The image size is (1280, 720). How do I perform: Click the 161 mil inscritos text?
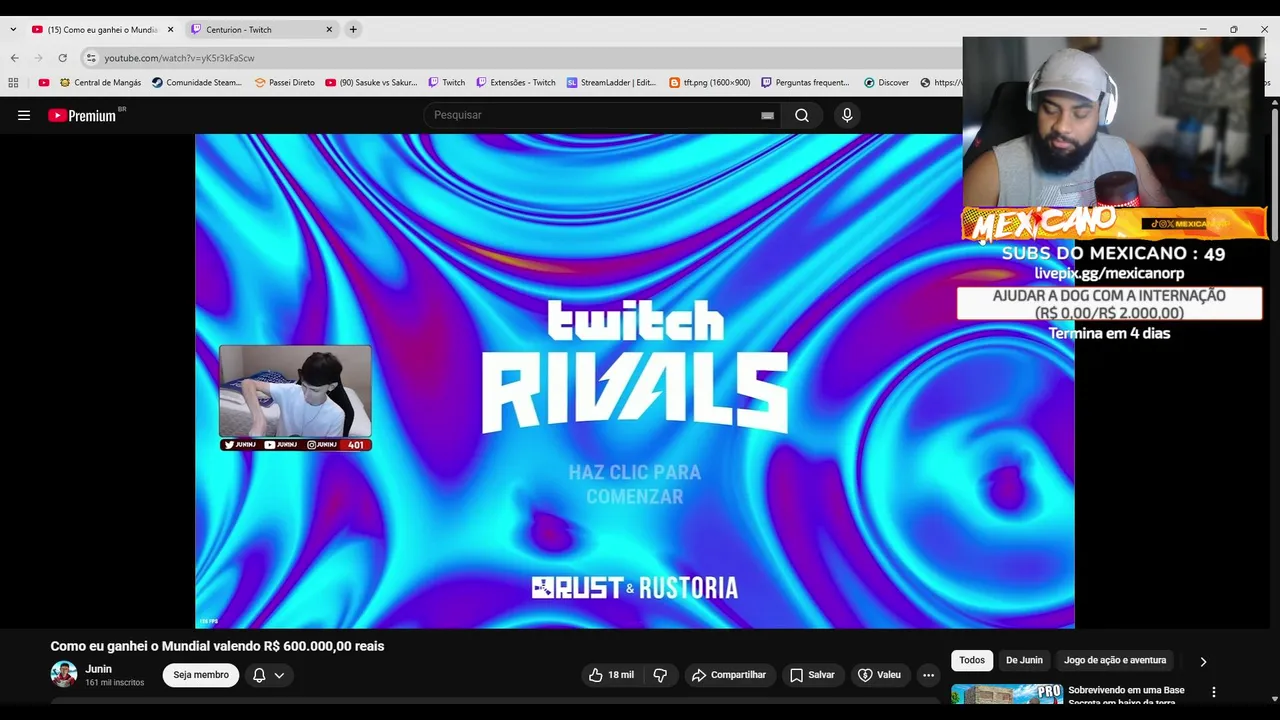[x=115, y=682]
